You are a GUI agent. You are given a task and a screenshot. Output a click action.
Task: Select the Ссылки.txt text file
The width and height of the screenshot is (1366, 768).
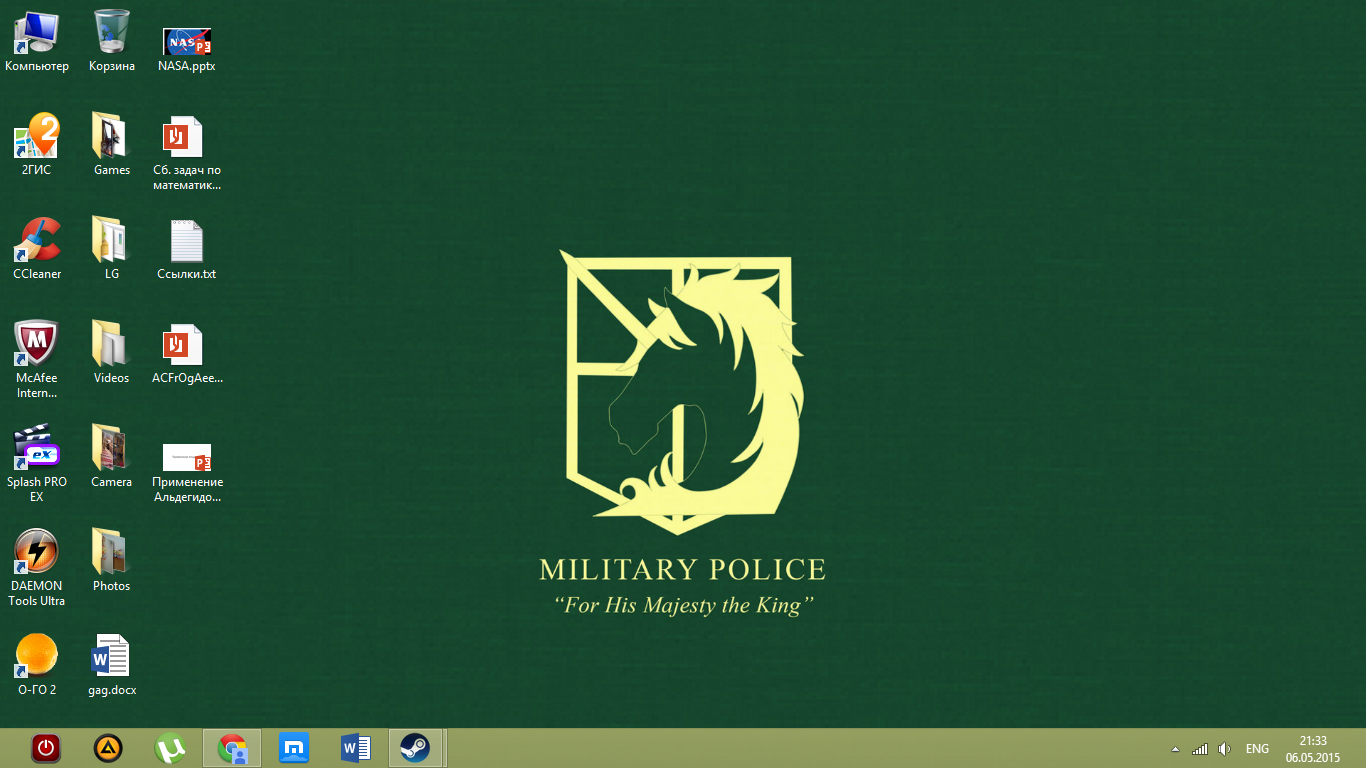tap(187, 249)
